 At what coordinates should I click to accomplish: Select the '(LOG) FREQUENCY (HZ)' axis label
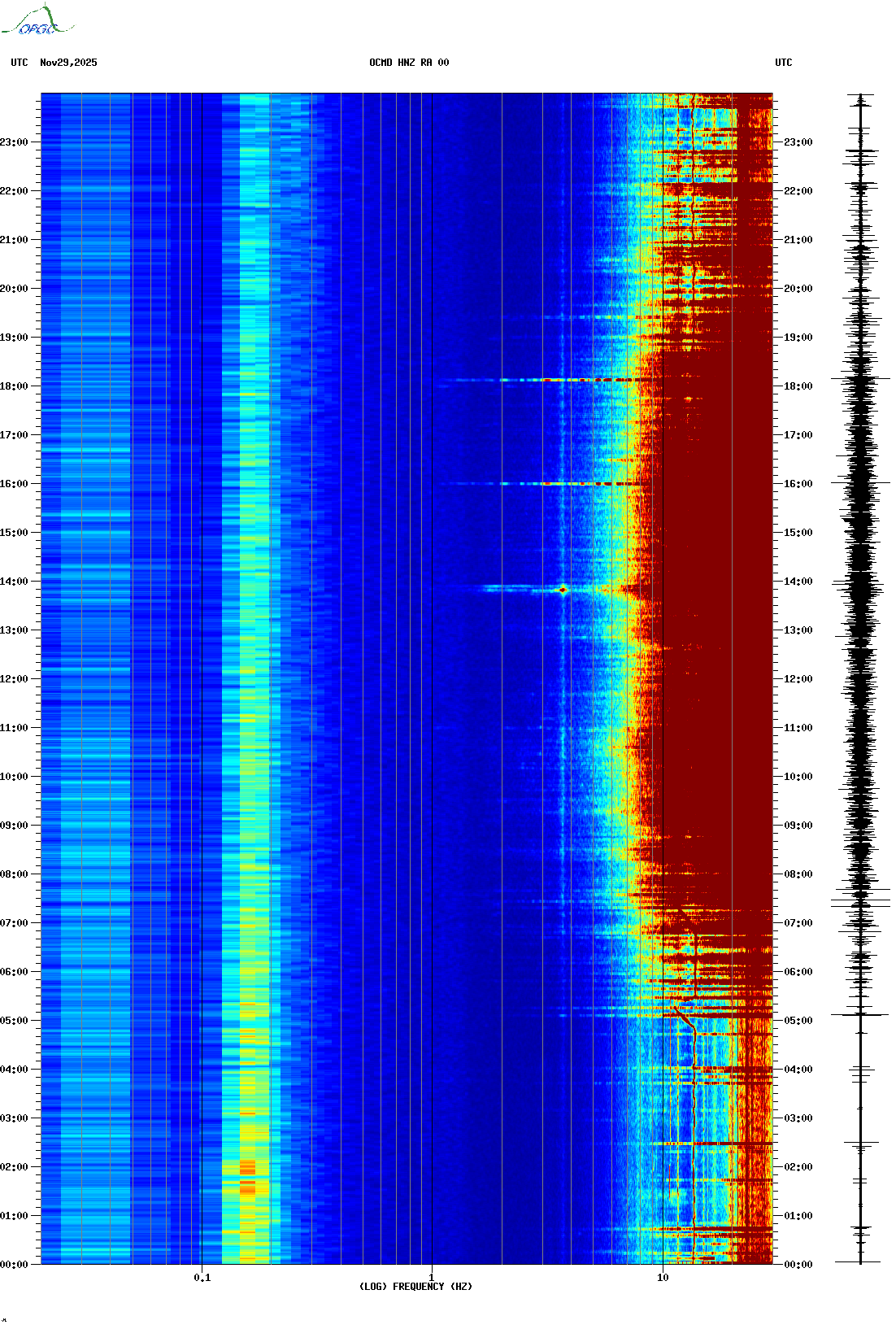[x=415, y=1287]
